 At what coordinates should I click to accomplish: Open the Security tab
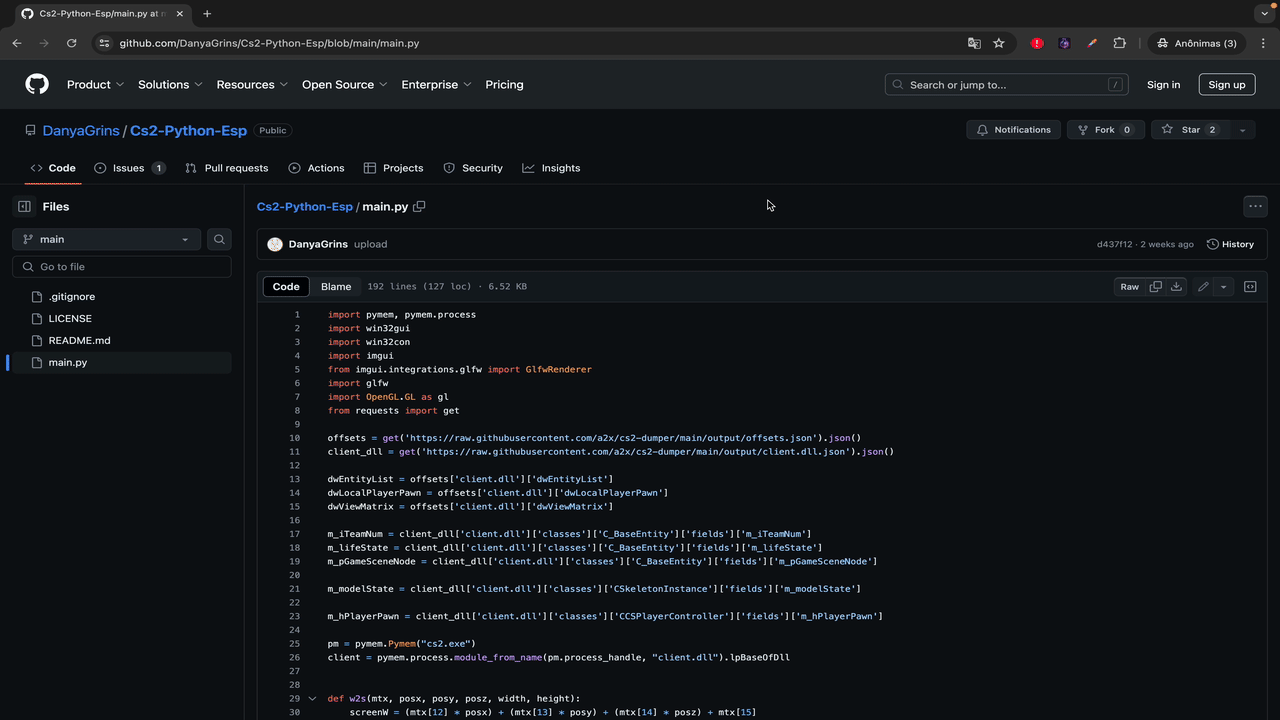[x=473, y=168]
